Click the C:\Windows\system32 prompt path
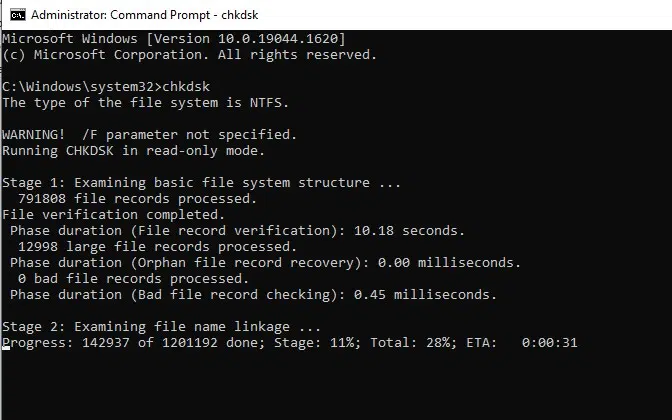This screenshot has height=420, width=672. 78,87
